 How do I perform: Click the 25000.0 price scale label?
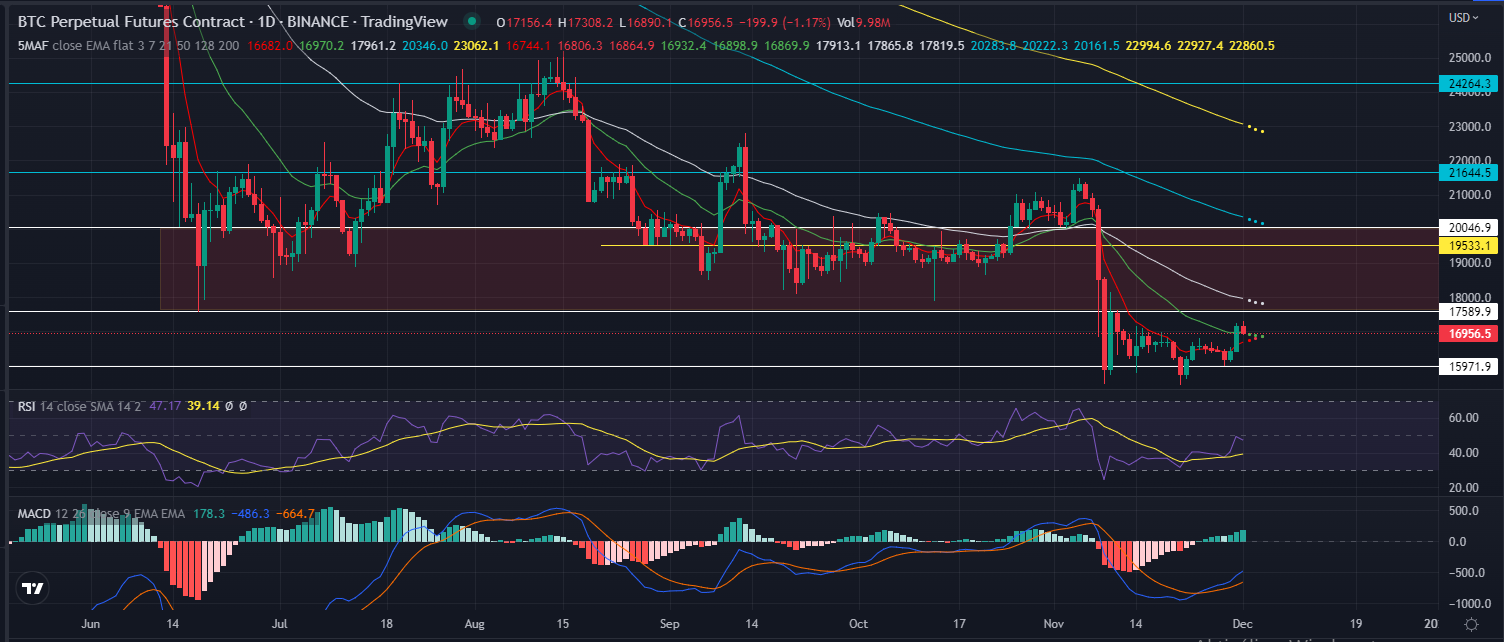[x=1468, y=58]
